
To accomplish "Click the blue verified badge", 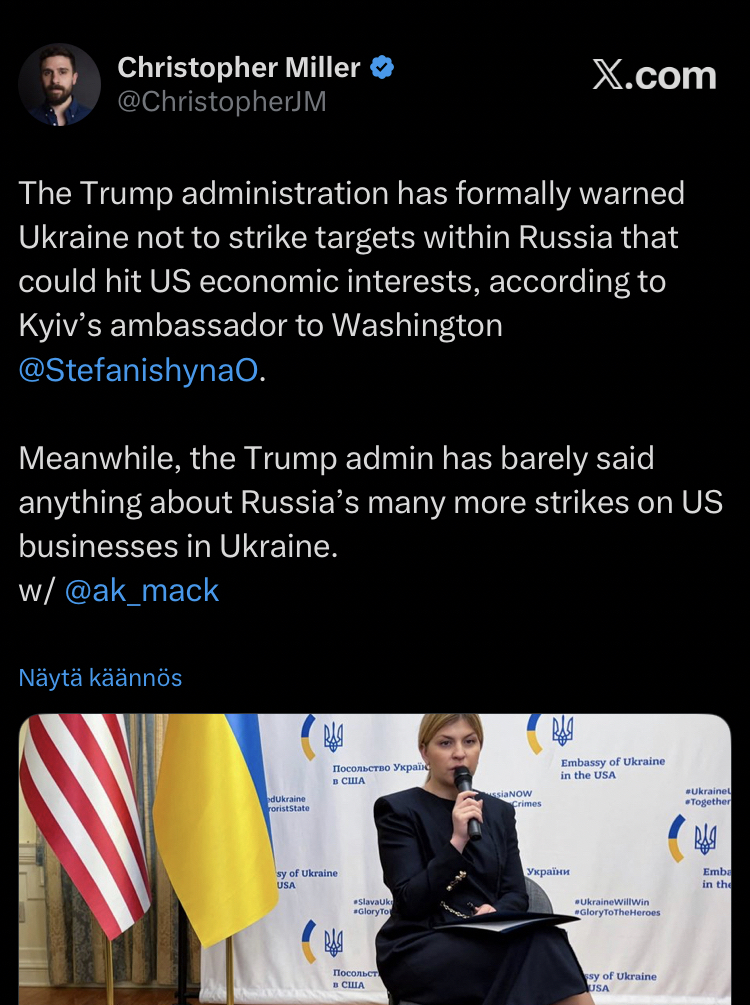I will pos(382,68).
